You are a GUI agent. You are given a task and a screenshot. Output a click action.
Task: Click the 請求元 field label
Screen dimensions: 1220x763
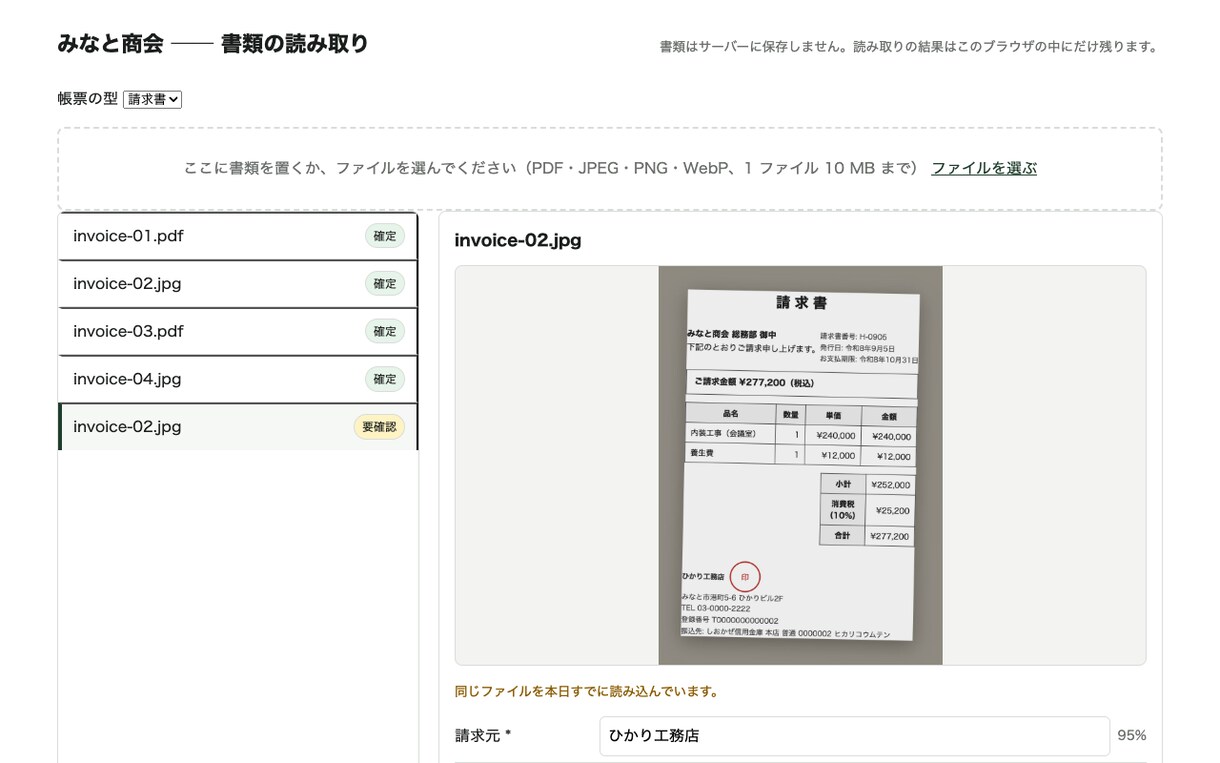pos(483,736)
